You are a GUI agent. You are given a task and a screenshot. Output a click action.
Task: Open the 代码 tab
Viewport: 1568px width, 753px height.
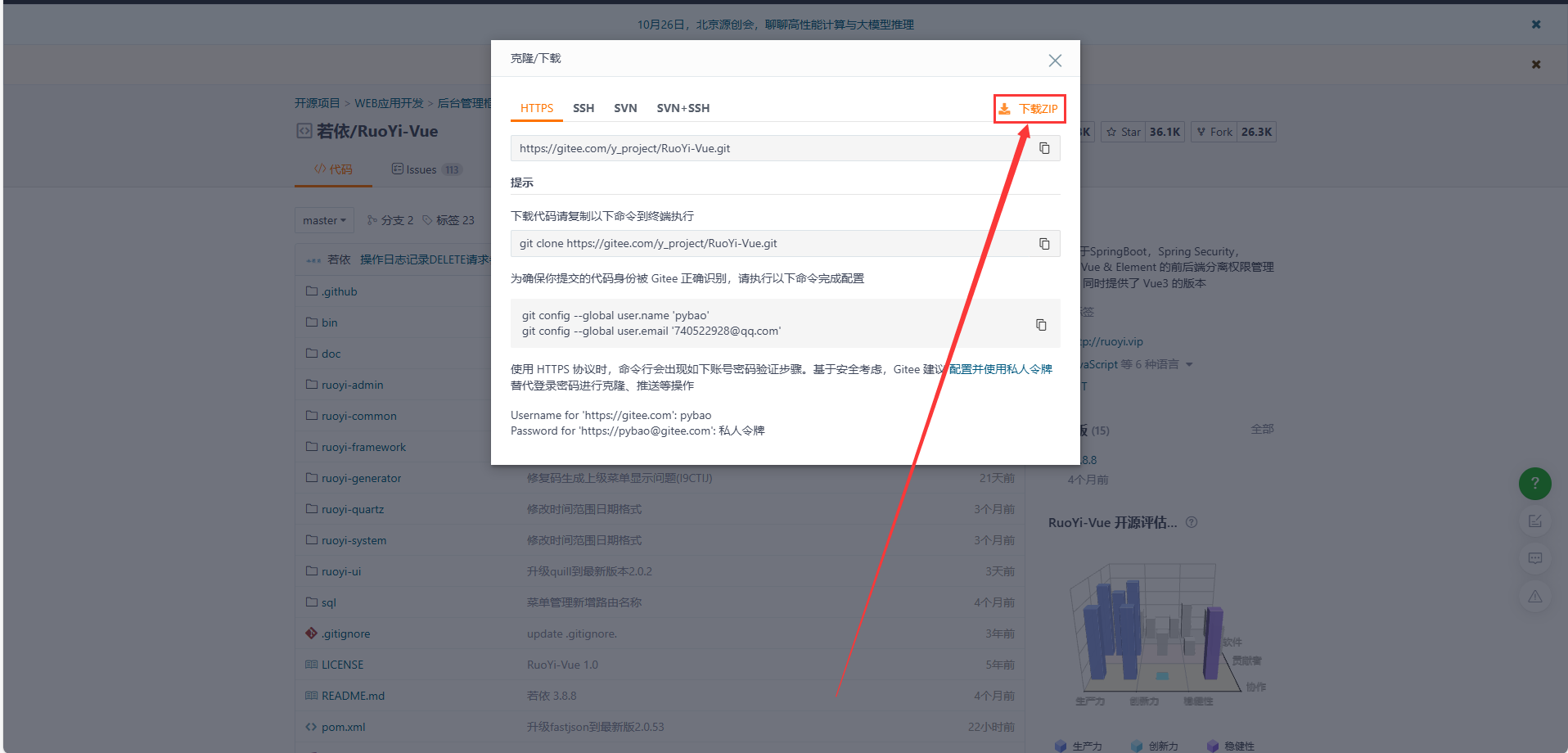(x=333, y=169)
